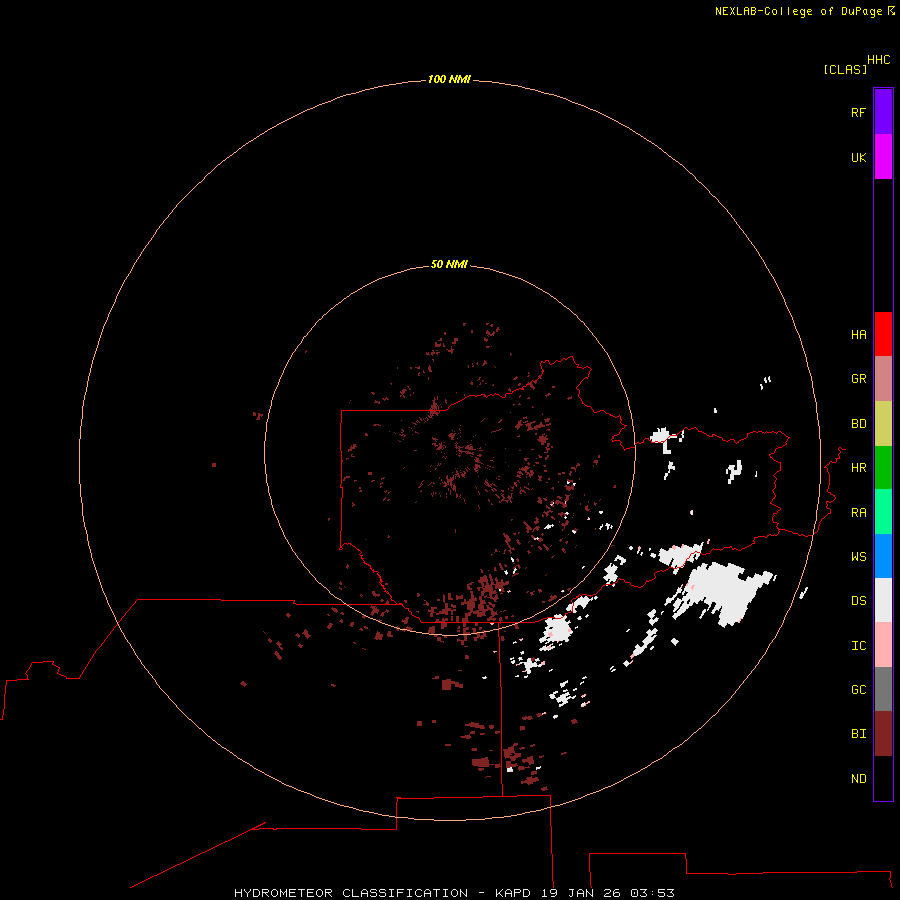The height and width of the screenshot is (900, 900).
Task: Click the WS legend label
Action: (x=859, y=557)
